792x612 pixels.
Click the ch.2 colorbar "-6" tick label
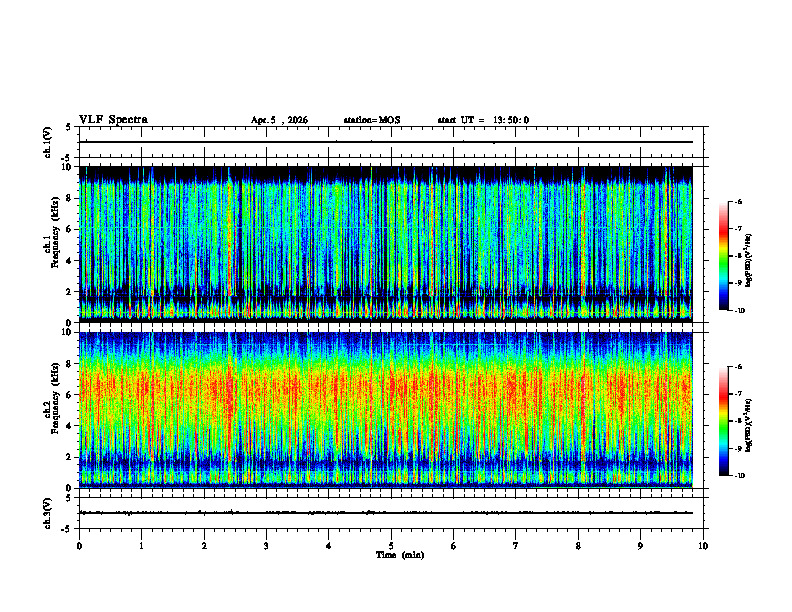coord(738,367)
